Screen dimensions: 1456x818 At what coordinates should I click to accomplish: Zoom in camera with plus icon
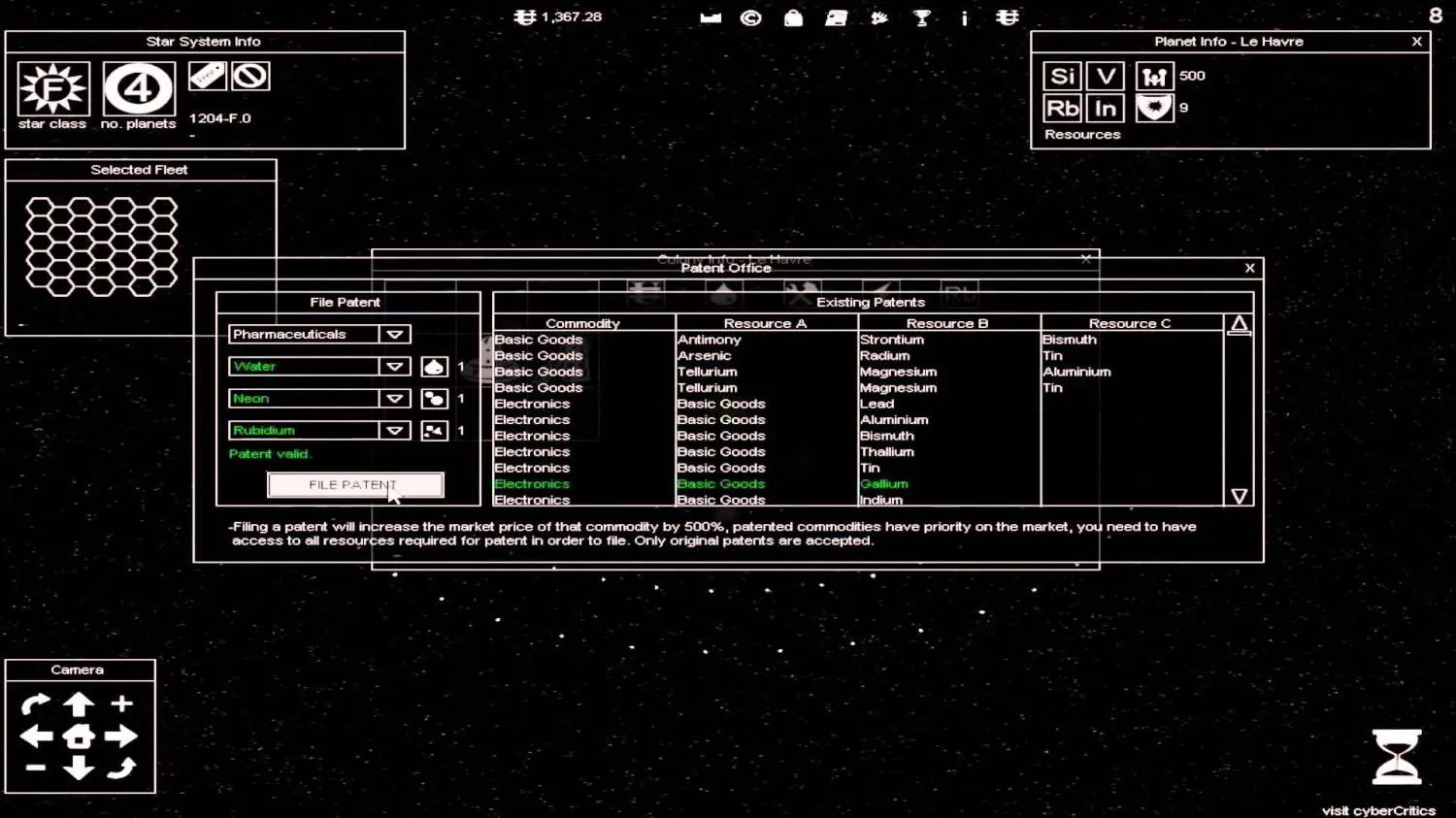[x=121, y=703]
